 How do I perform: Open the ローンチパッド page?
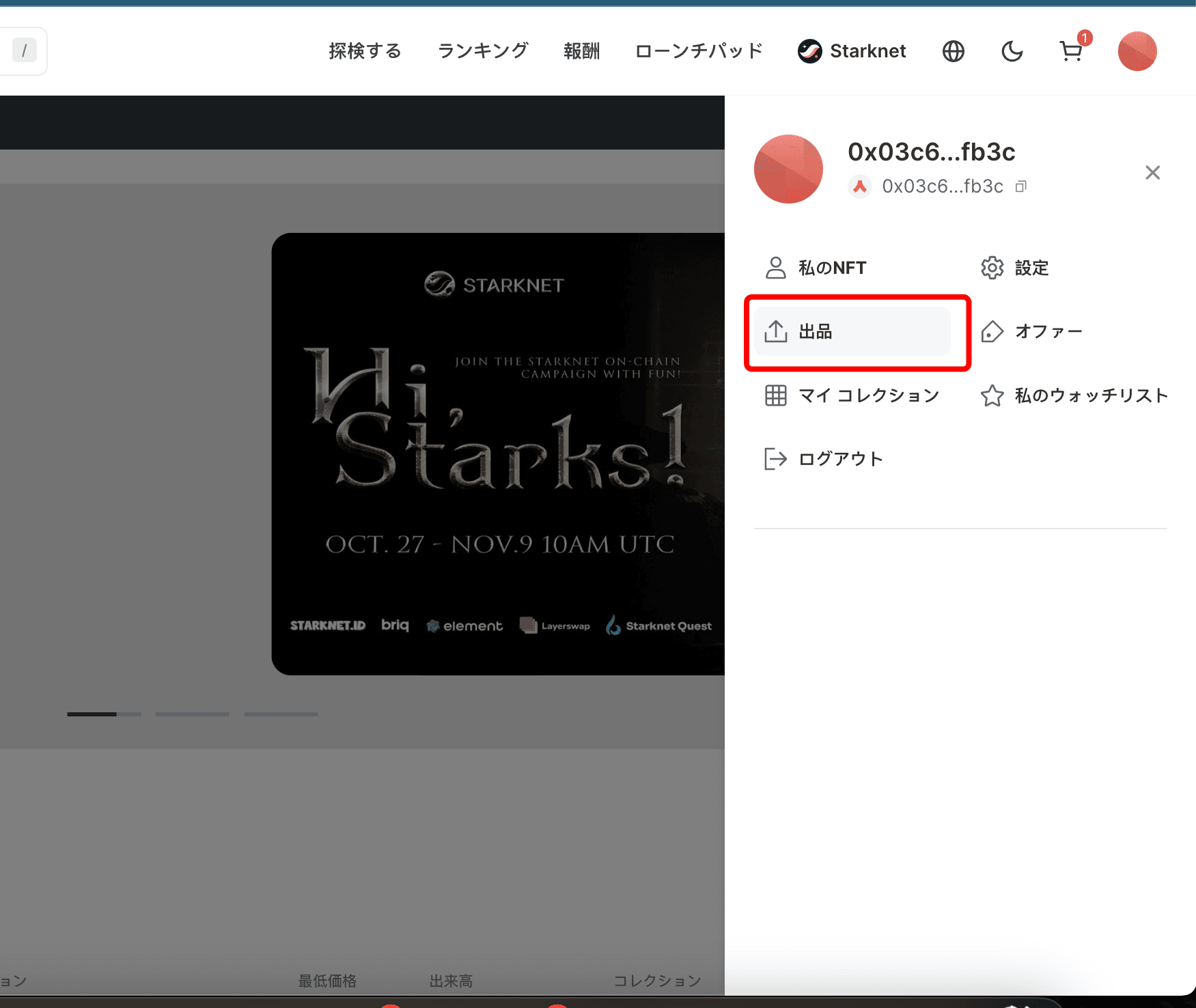coord(699,51)
